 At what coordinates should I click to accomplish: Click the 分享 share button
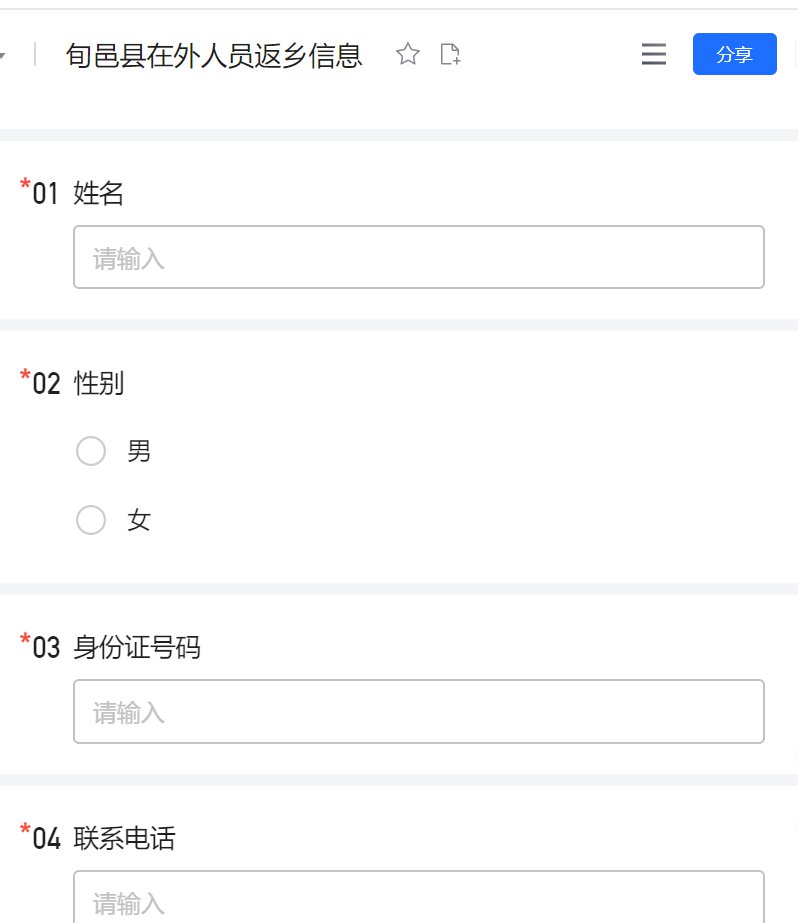[734, 55]
